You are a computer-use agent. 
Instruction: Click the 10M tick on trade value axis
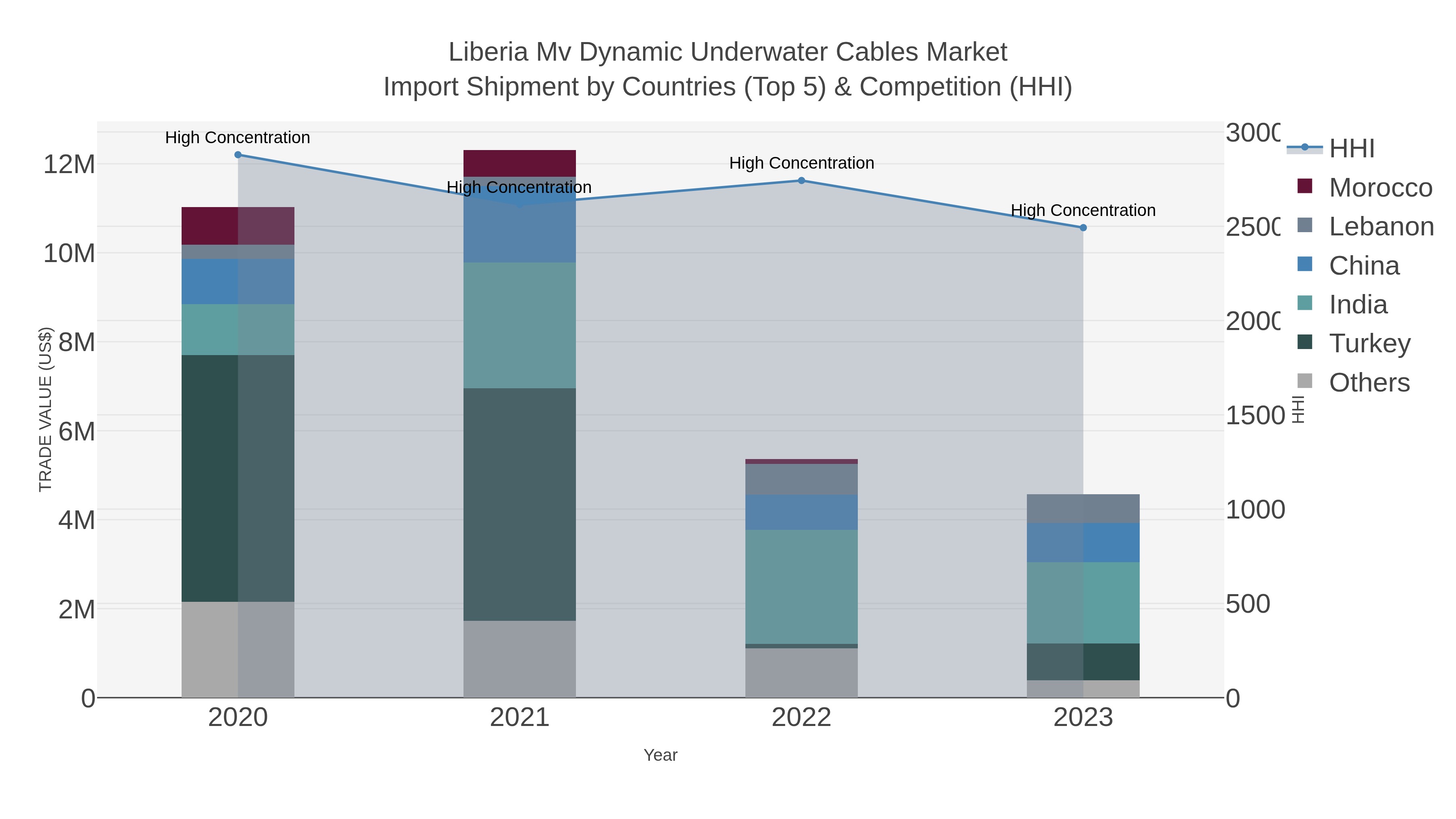69,254
